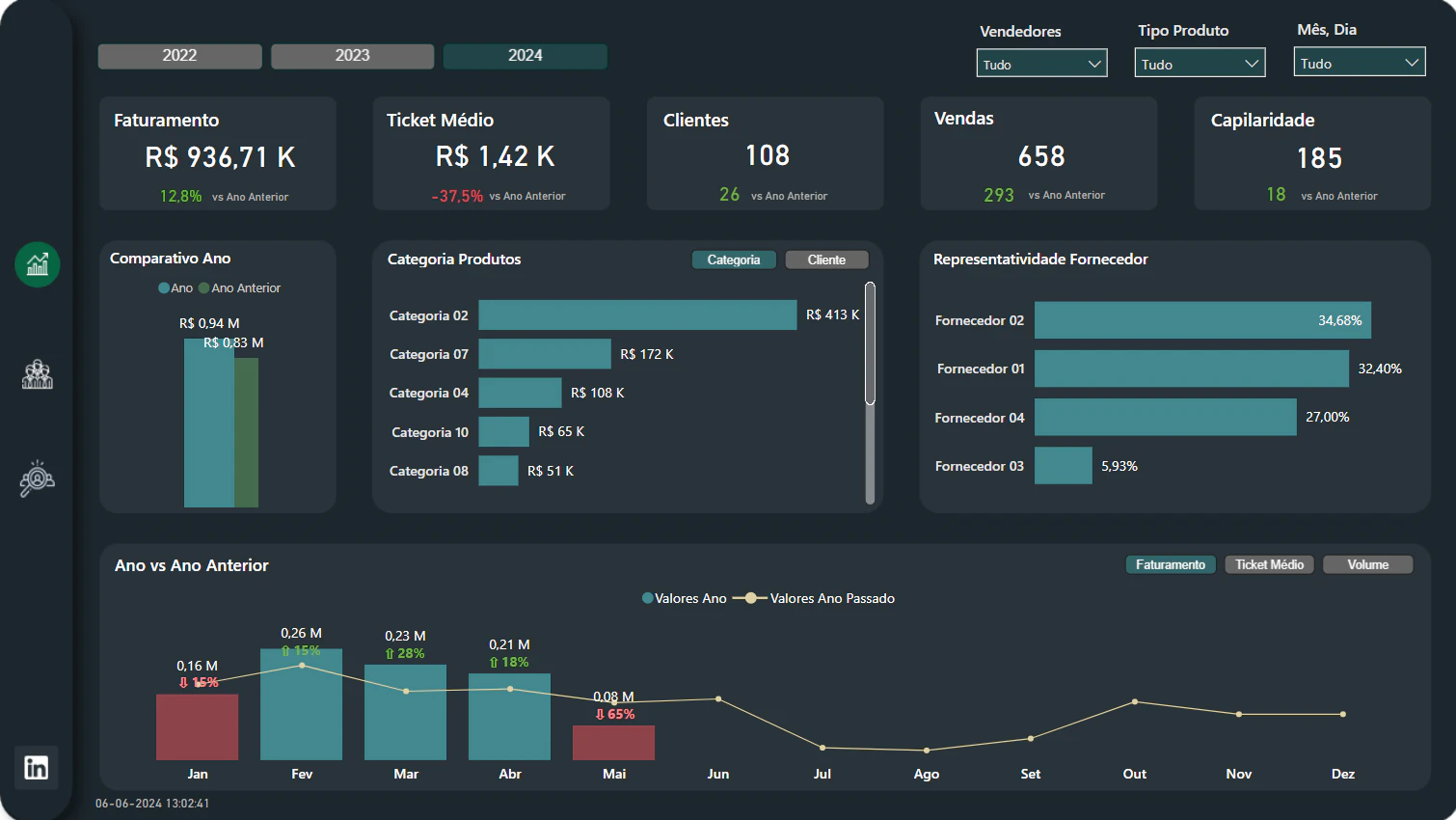Click the Categoria 02 bar
This screenshot has height=820, width=1456.
point(637,315)
